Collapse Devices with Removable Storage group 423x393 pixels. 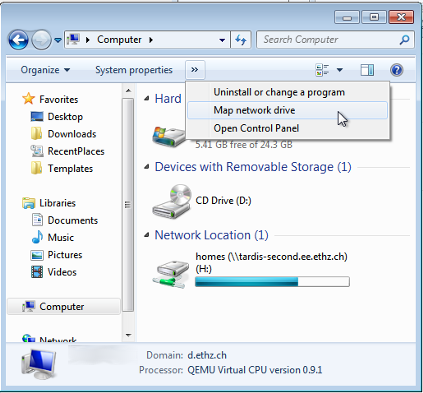tap(147, 167)
